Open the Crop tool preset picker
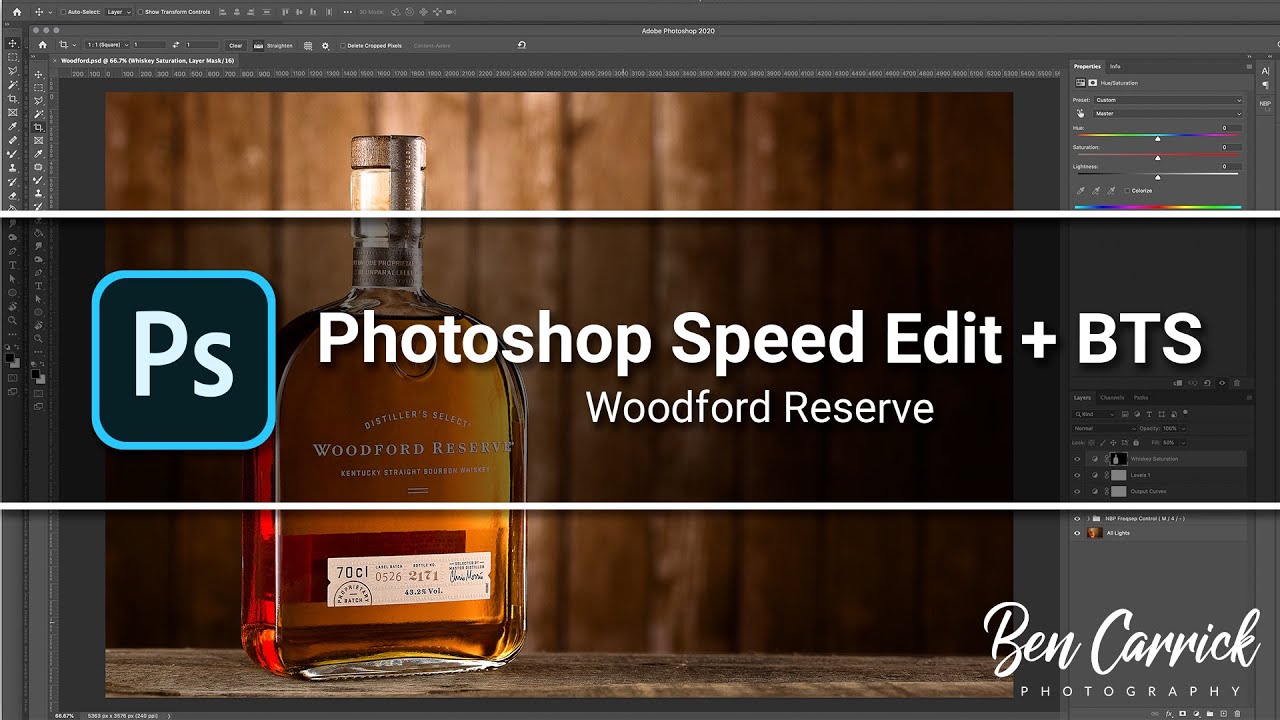 coord(66,45)
